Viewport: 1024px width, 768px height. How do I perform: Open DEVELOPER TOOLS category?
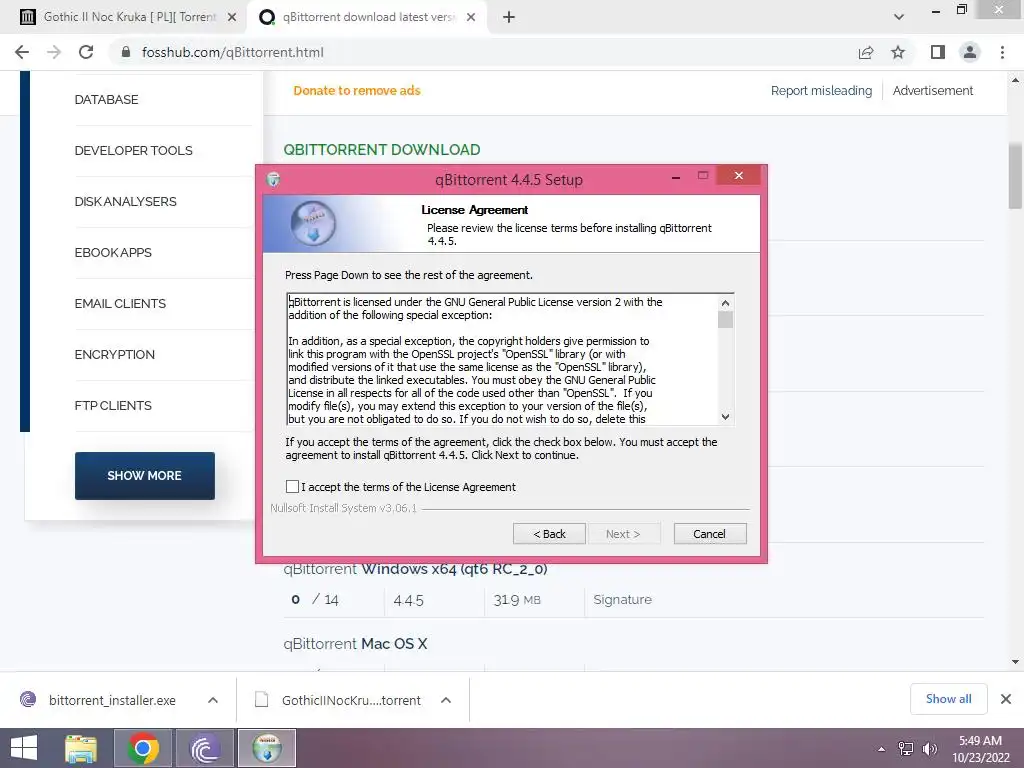click(133, 150)
